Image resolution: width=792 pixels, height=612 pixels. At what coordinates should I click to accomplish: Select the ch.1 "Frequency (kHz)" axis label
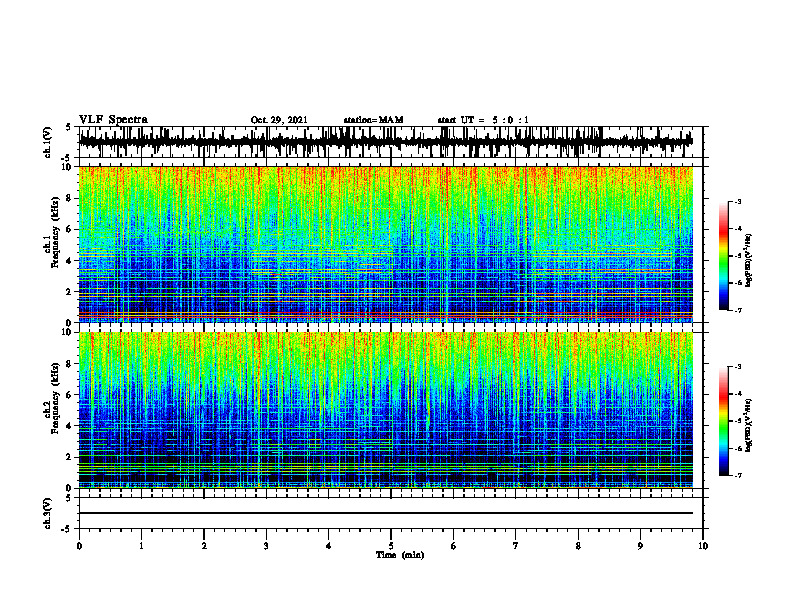[x=55, y=233]
